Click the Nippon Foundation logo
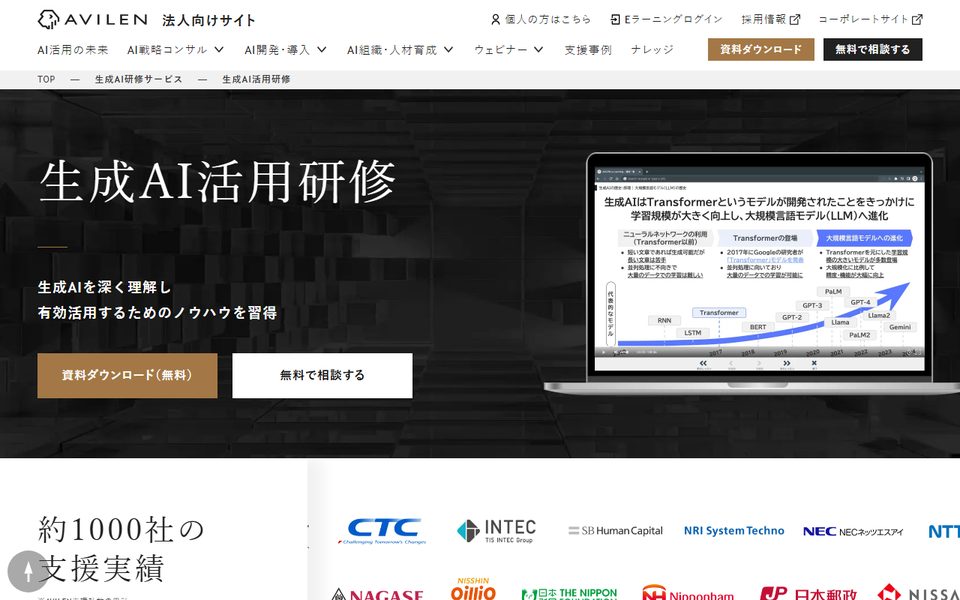 click(x=569, y=594)
